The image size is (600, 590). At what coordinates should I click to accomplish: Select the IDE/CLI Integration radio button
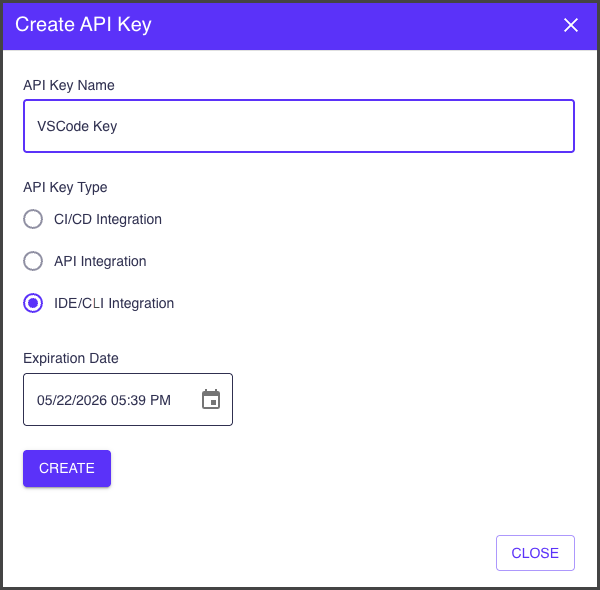pyautogui.click(x=33, y=303)
